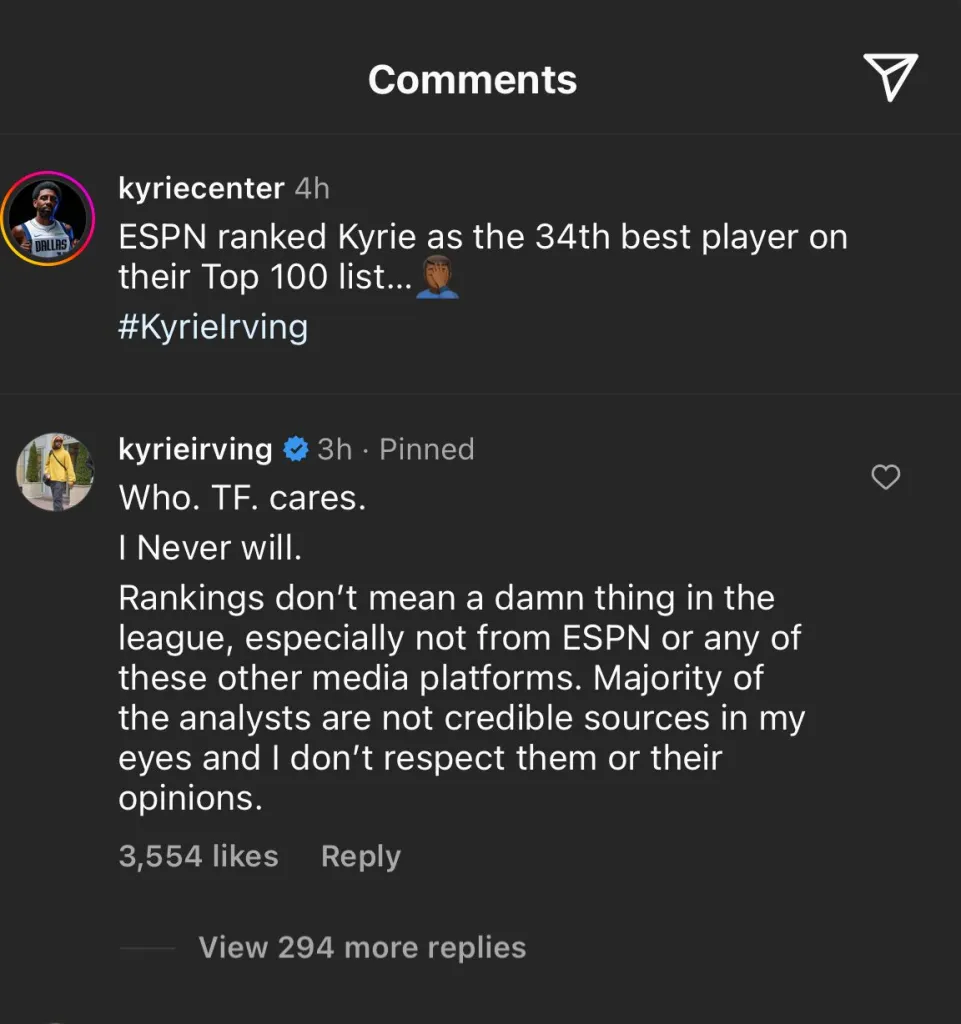961x1024 pixels.
Task: Open kyriecenter's profile picture with story ring
Action: coord(47,218)
